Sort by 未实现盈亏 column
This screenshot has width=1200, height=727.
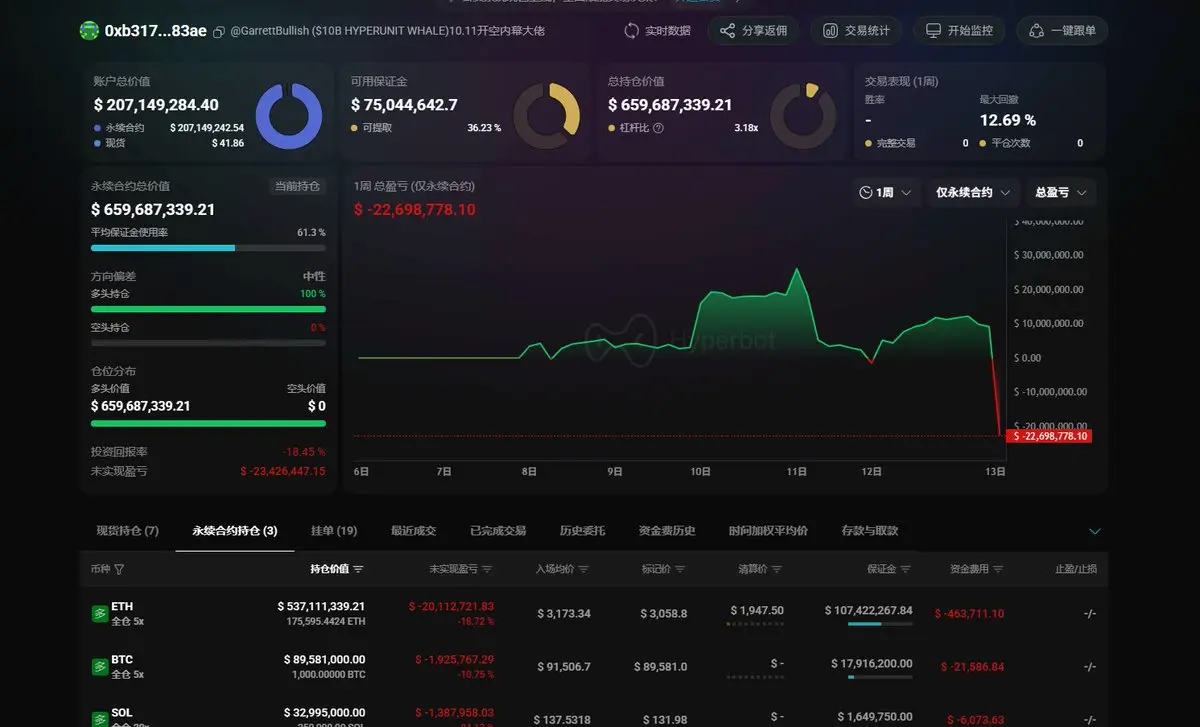click(x=461, y=569)
